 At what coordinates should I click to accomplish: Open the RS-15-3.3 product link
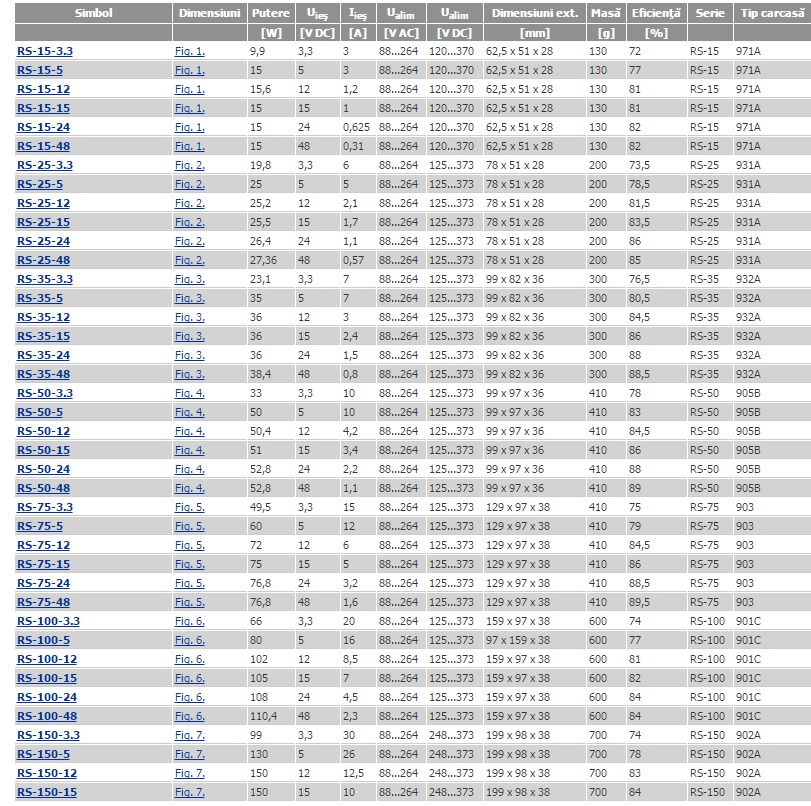pos(45,51)
